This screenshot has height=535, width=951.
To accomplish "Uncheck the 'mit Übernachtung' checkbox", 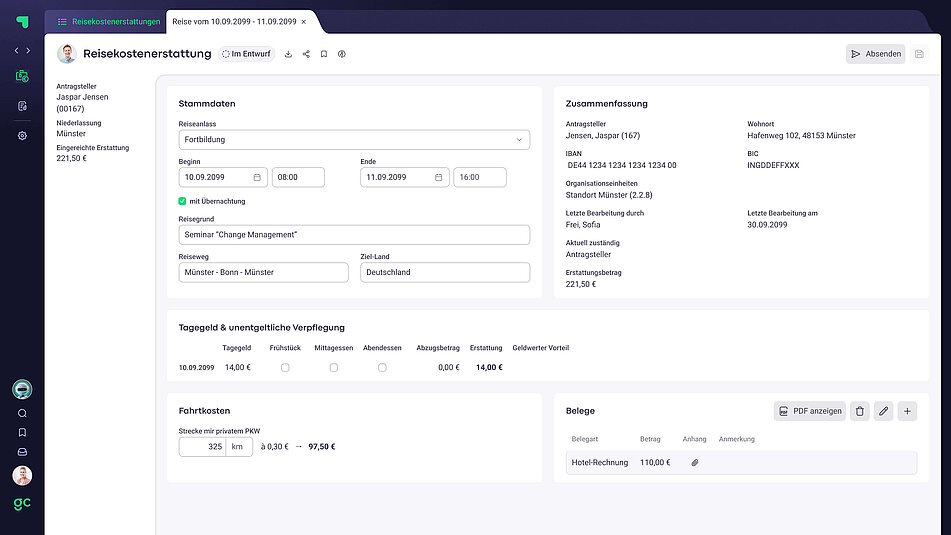I will [x=182, y=201].
